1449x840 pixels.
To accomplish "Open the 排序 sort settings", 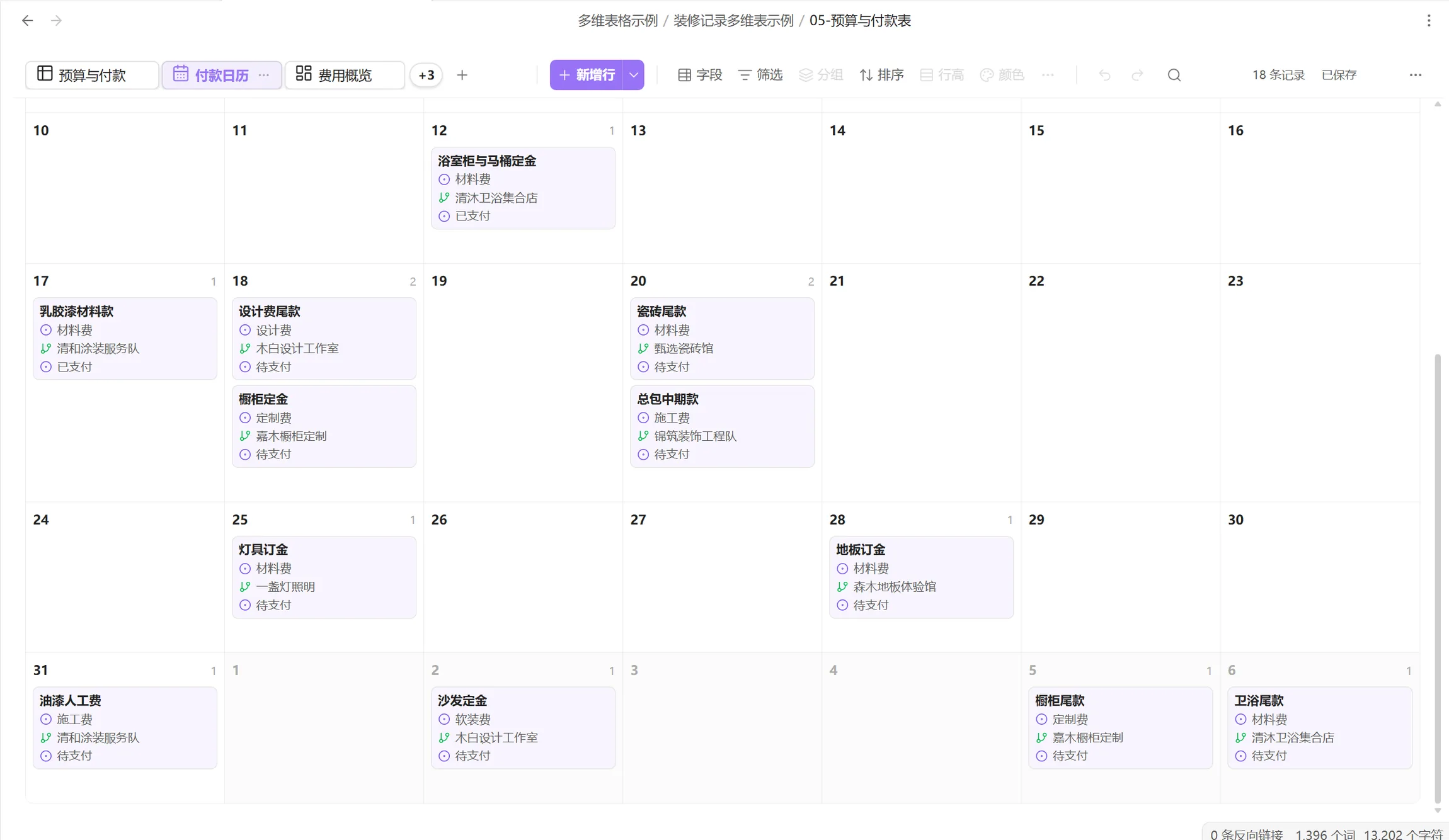I will click(x=881, y=75).
